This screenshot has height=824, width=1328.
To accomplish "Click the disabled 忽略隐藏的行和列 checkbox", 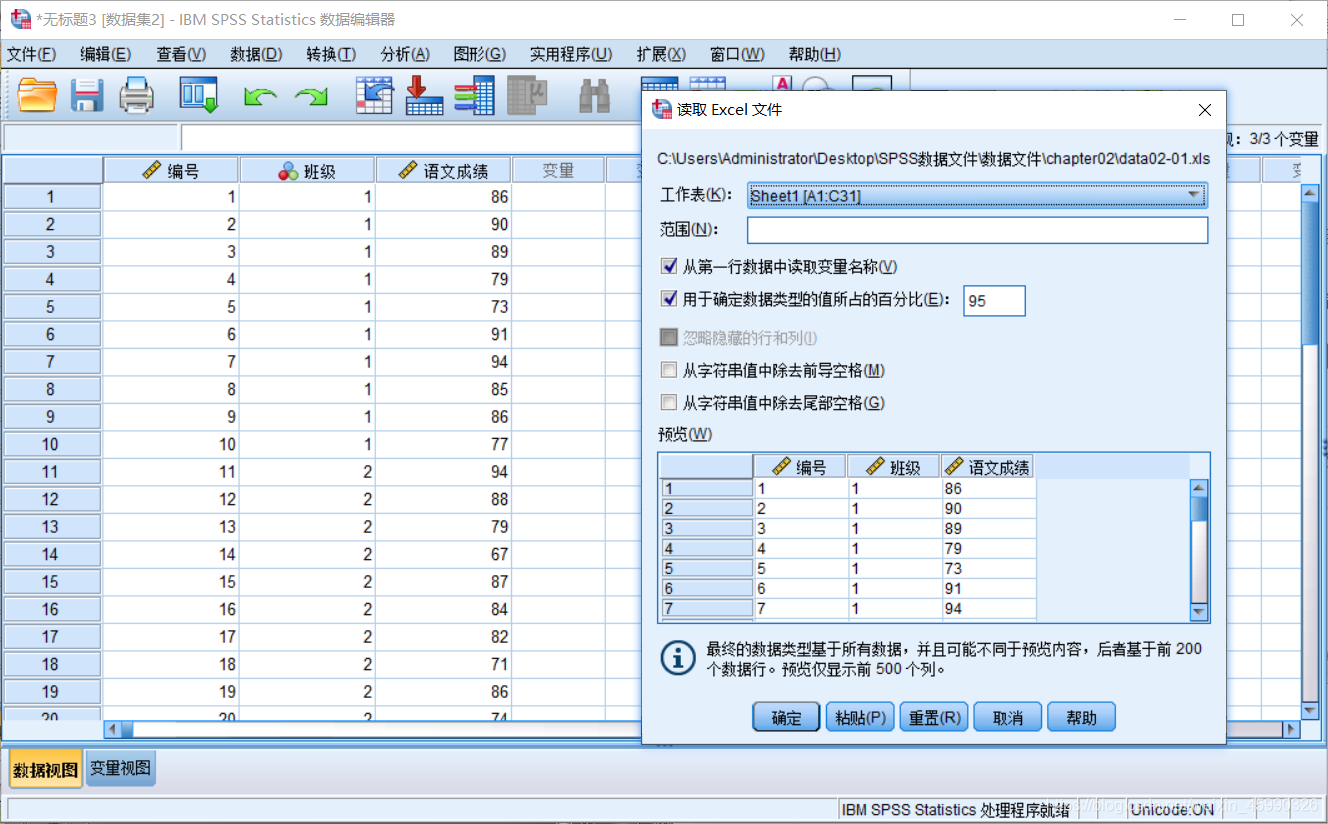I will coord(670,338).
